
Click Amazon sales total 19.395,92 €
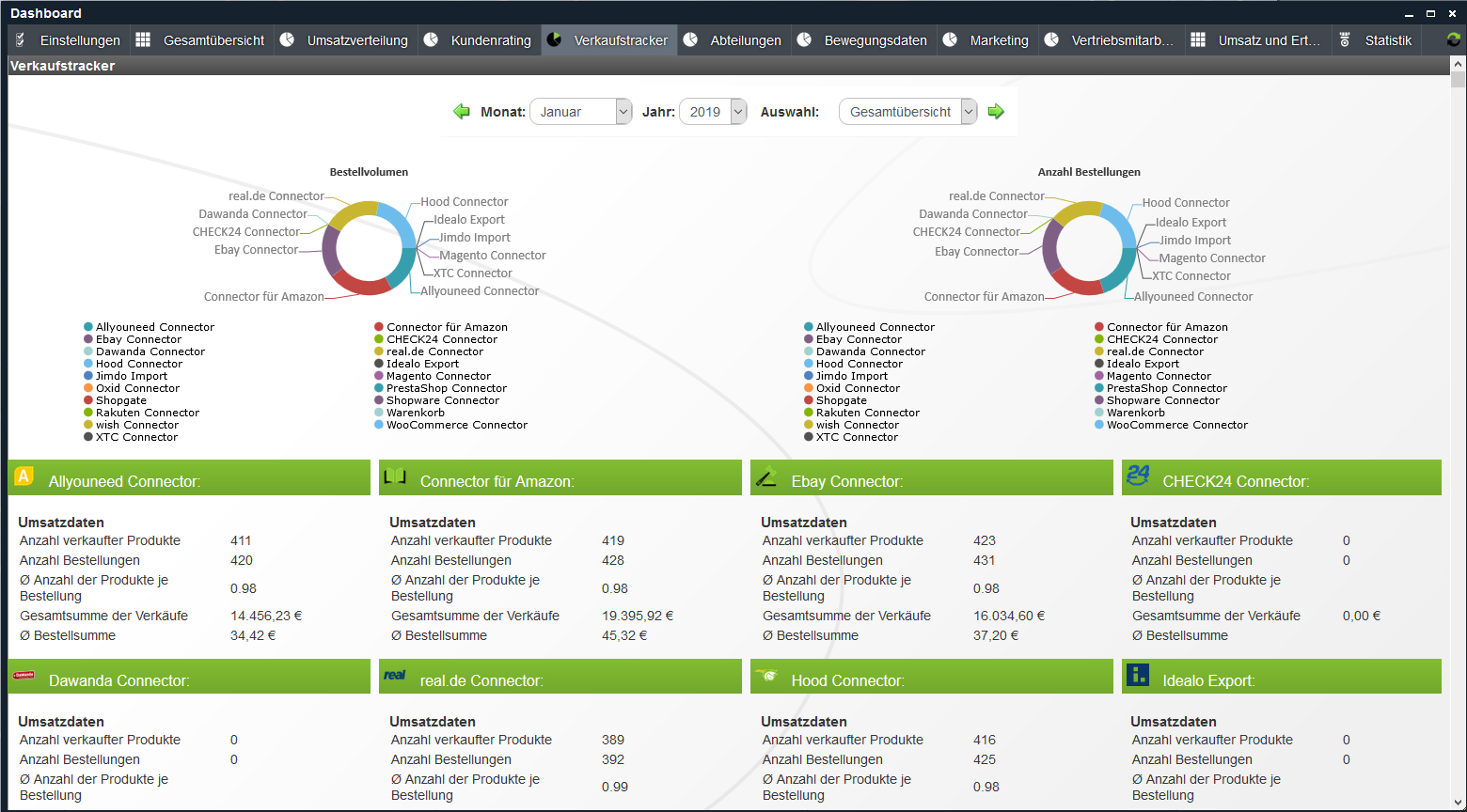(x=638, y=616)
